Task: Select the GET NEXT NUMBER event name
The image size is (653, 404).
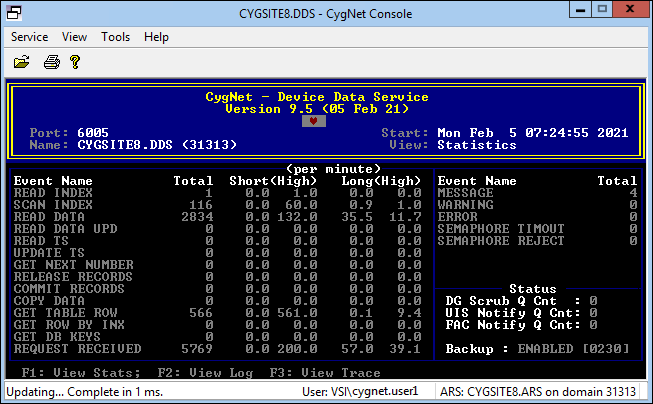Action: (73, 265)
